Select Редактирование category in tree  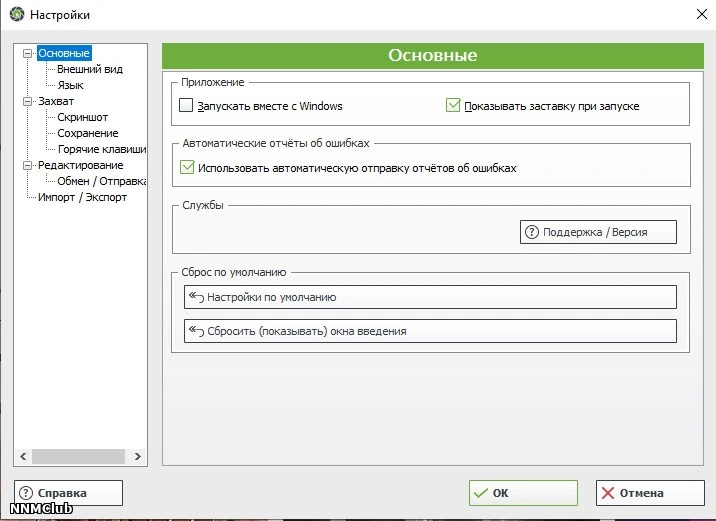[x=80, y=165]
